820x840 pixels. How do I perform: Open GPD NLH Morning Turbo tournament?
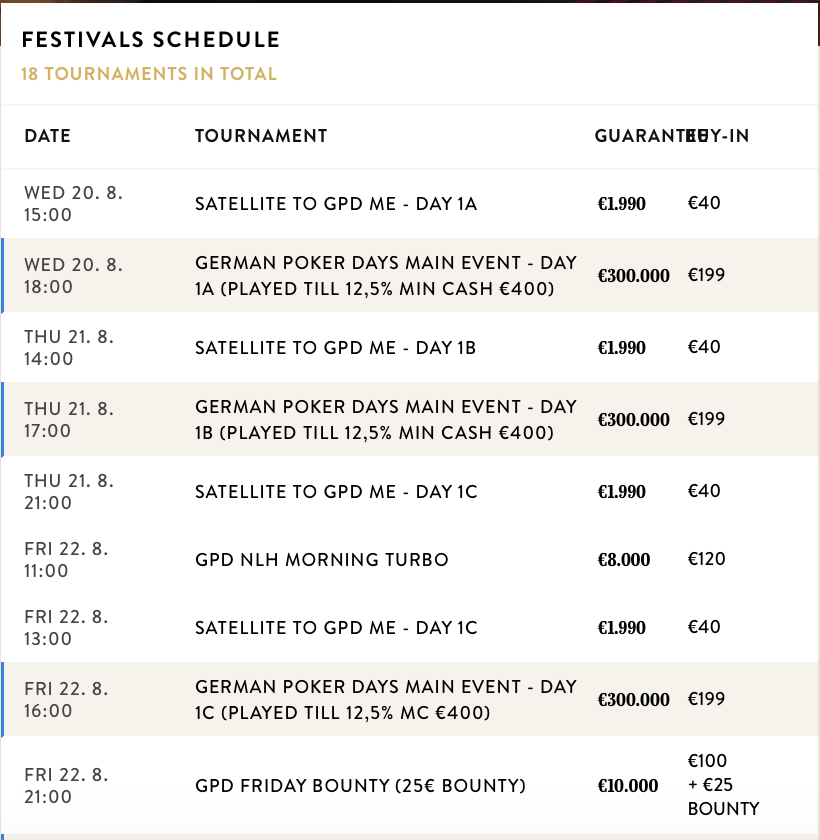[322, 560]
